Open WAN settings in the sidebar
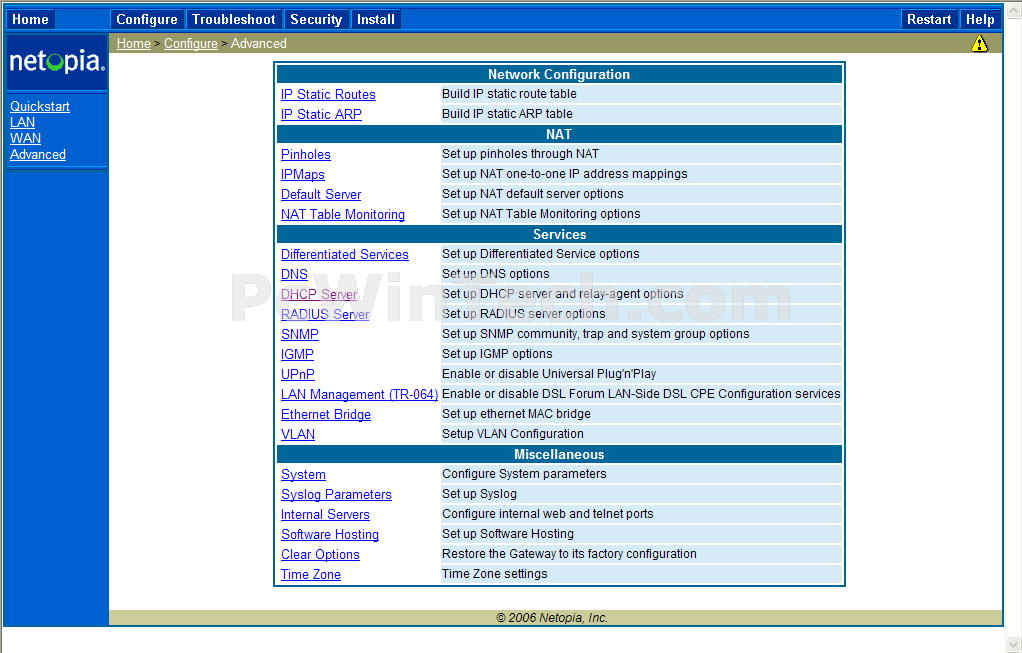This screenshot has height=653, width=1022. 25,138
